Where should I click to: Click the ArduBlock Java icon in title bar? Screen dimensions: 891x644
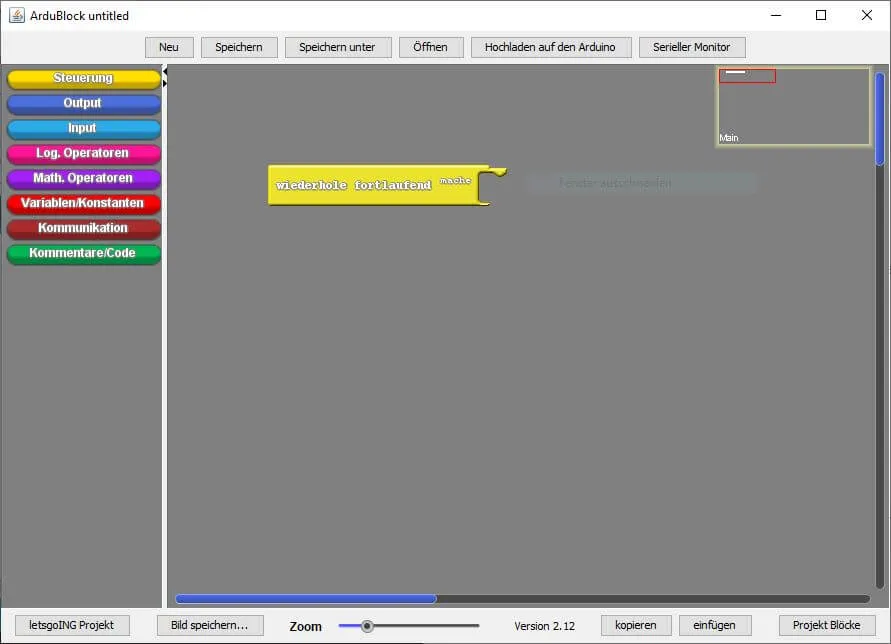tap(17, 15)
